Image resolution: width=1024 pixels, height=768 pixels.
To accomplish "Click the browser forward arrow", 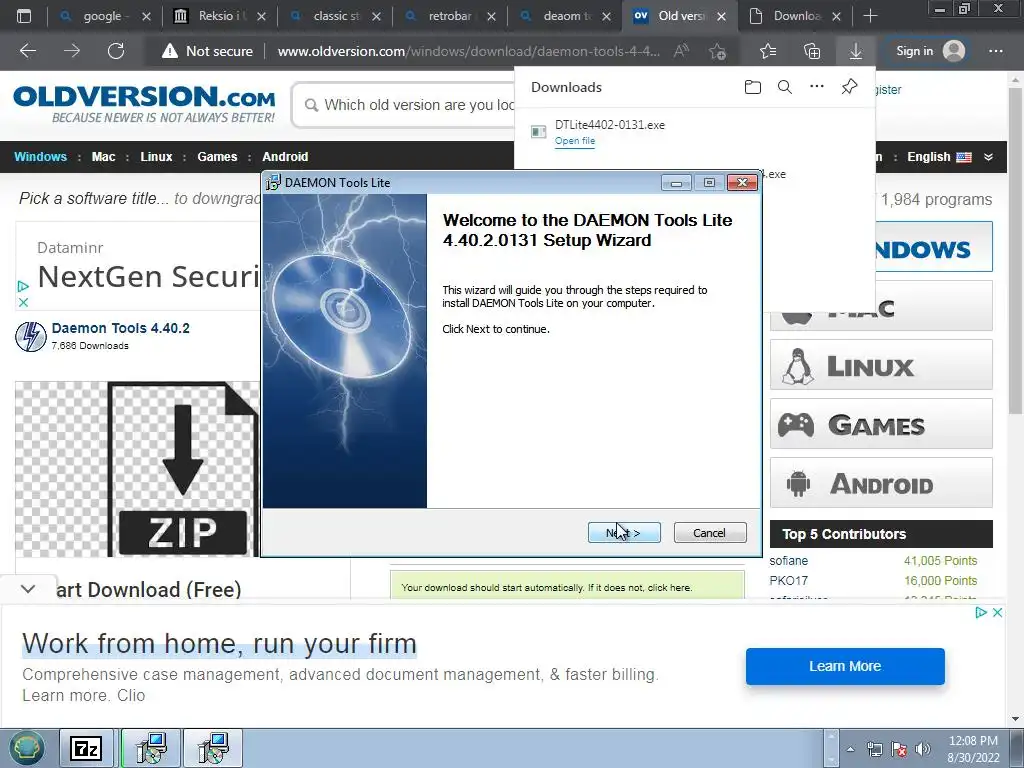I will point(72,51).
